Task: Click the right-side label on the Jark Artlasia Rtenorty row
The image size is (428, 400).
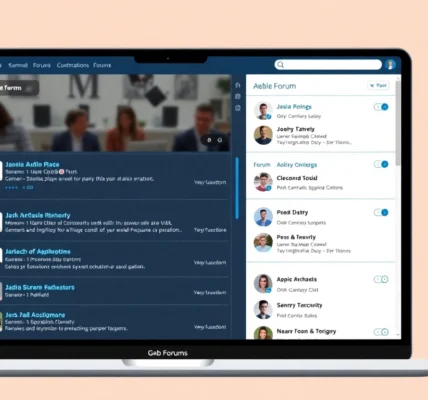Action: [x=210, y=230]
